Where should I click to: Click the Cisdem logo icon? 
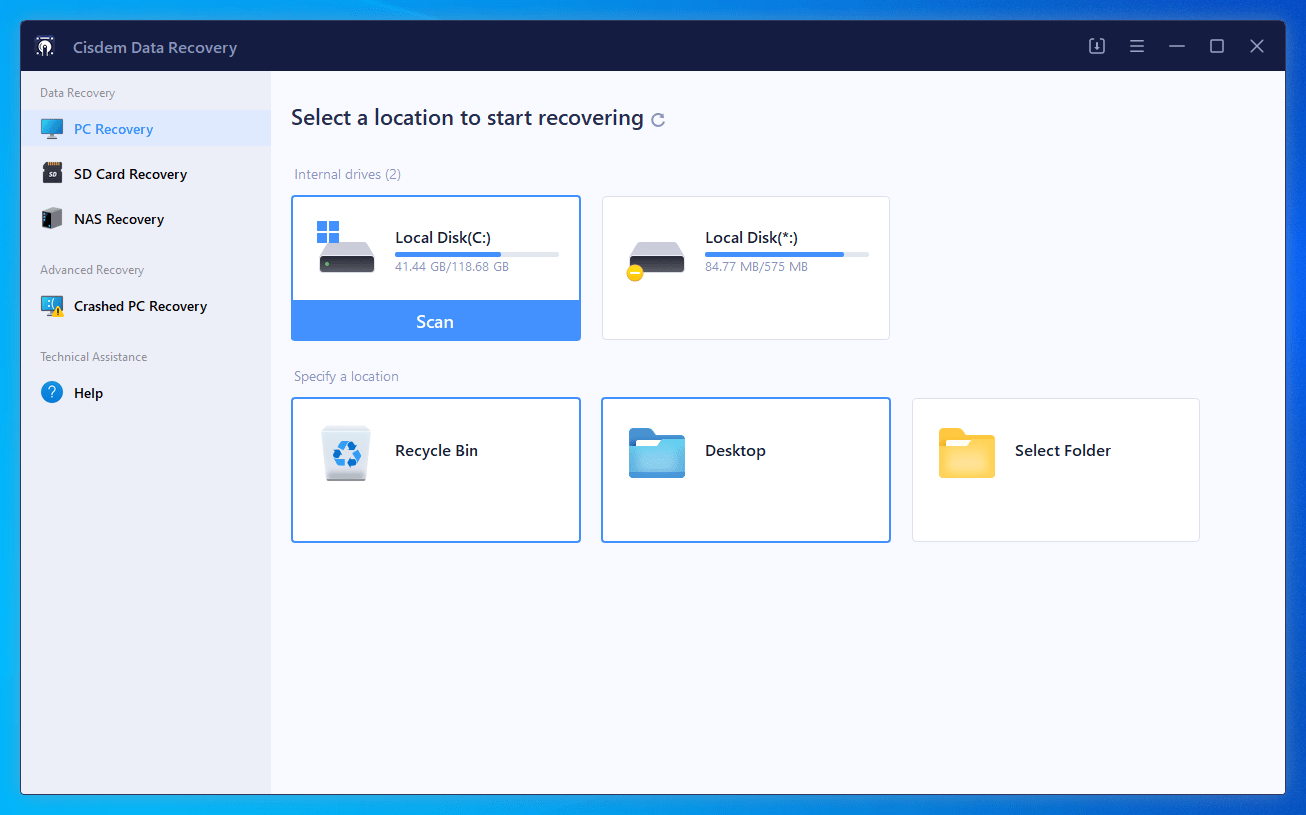click(x=44, y=46)
